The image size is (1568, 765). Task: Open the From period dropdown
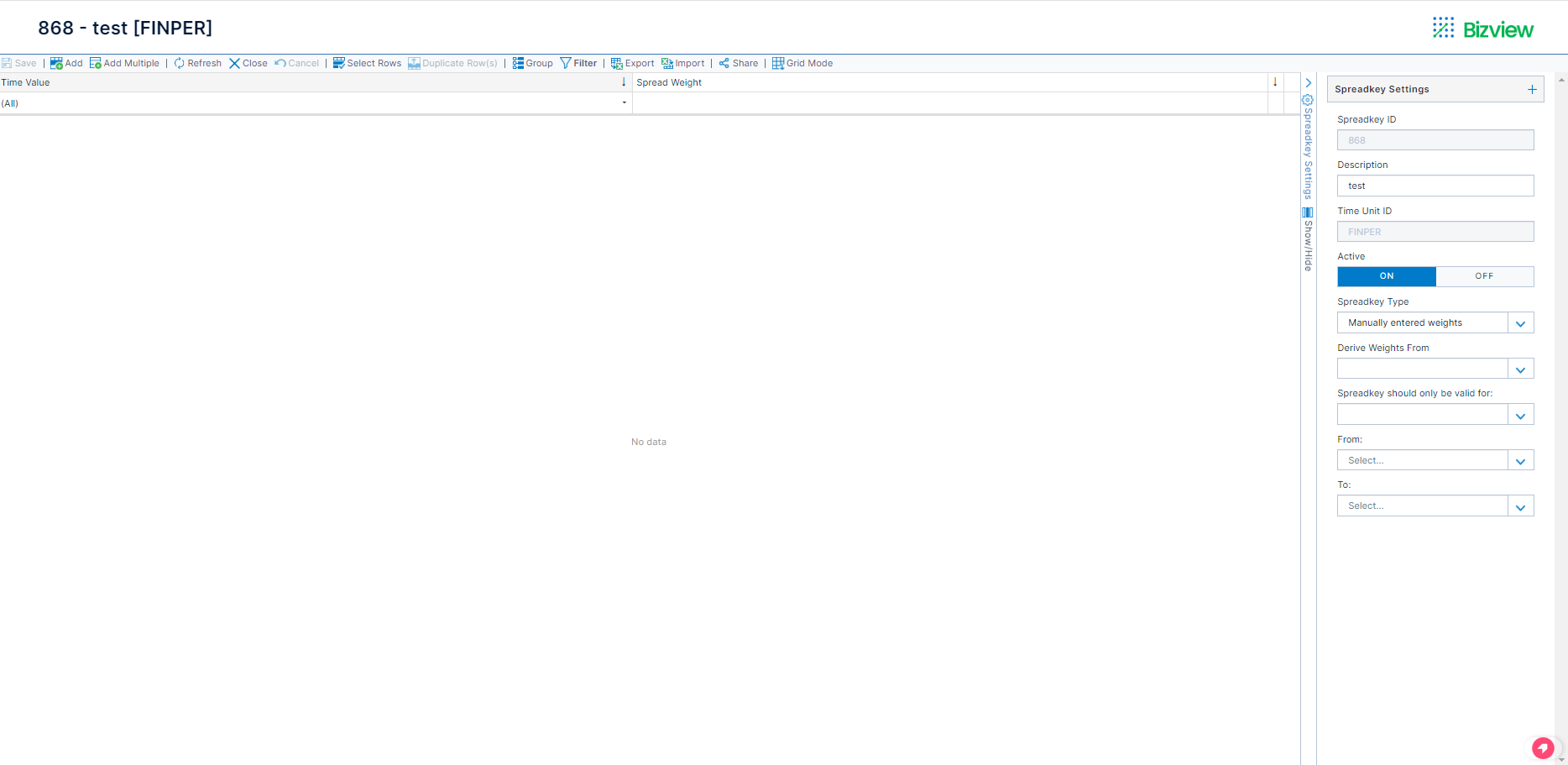(x=1520, y=461)
